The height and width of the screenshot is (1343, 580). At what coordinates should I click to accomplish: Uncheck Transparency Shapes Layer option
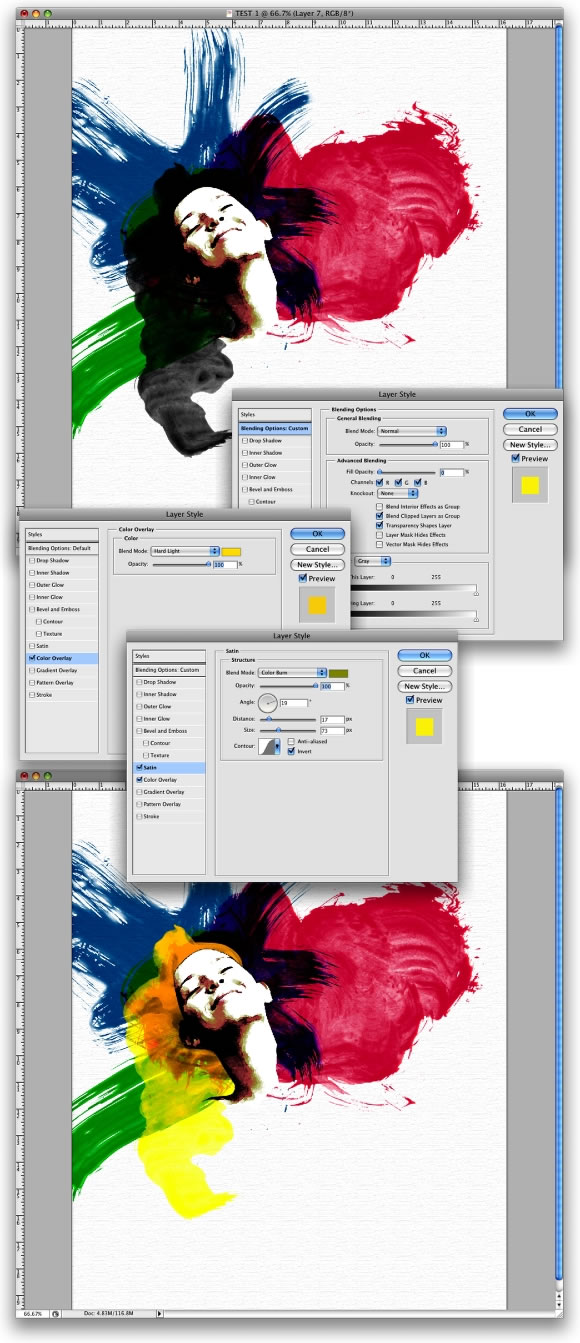coord(379,525)
